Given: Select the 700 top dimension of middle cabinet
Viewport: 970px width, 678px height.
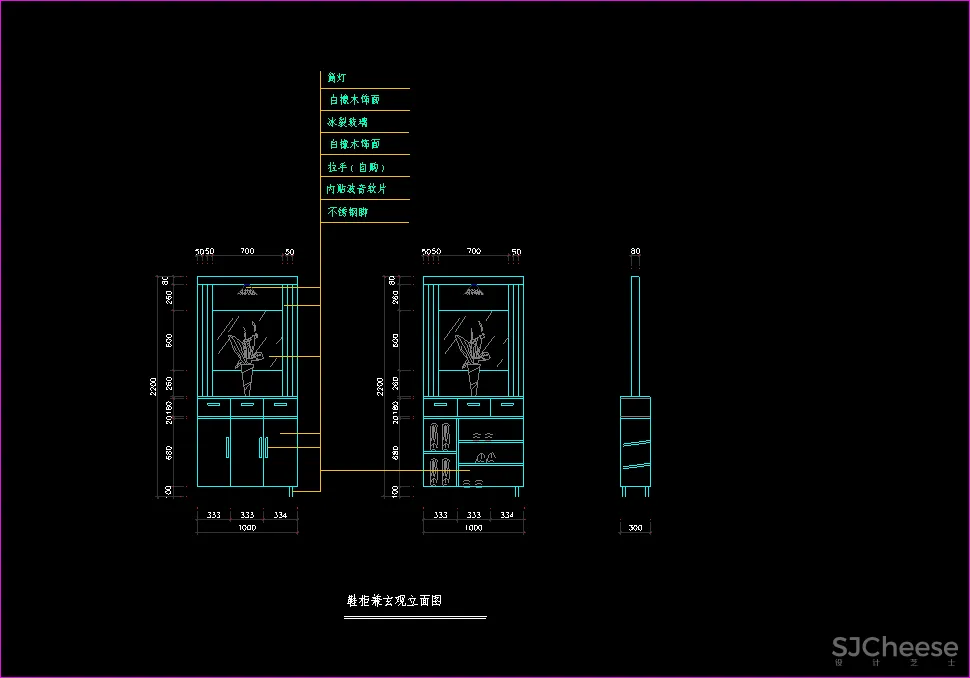Looking at the screenshot, I should pyautogui.click(x=474, y=252).
